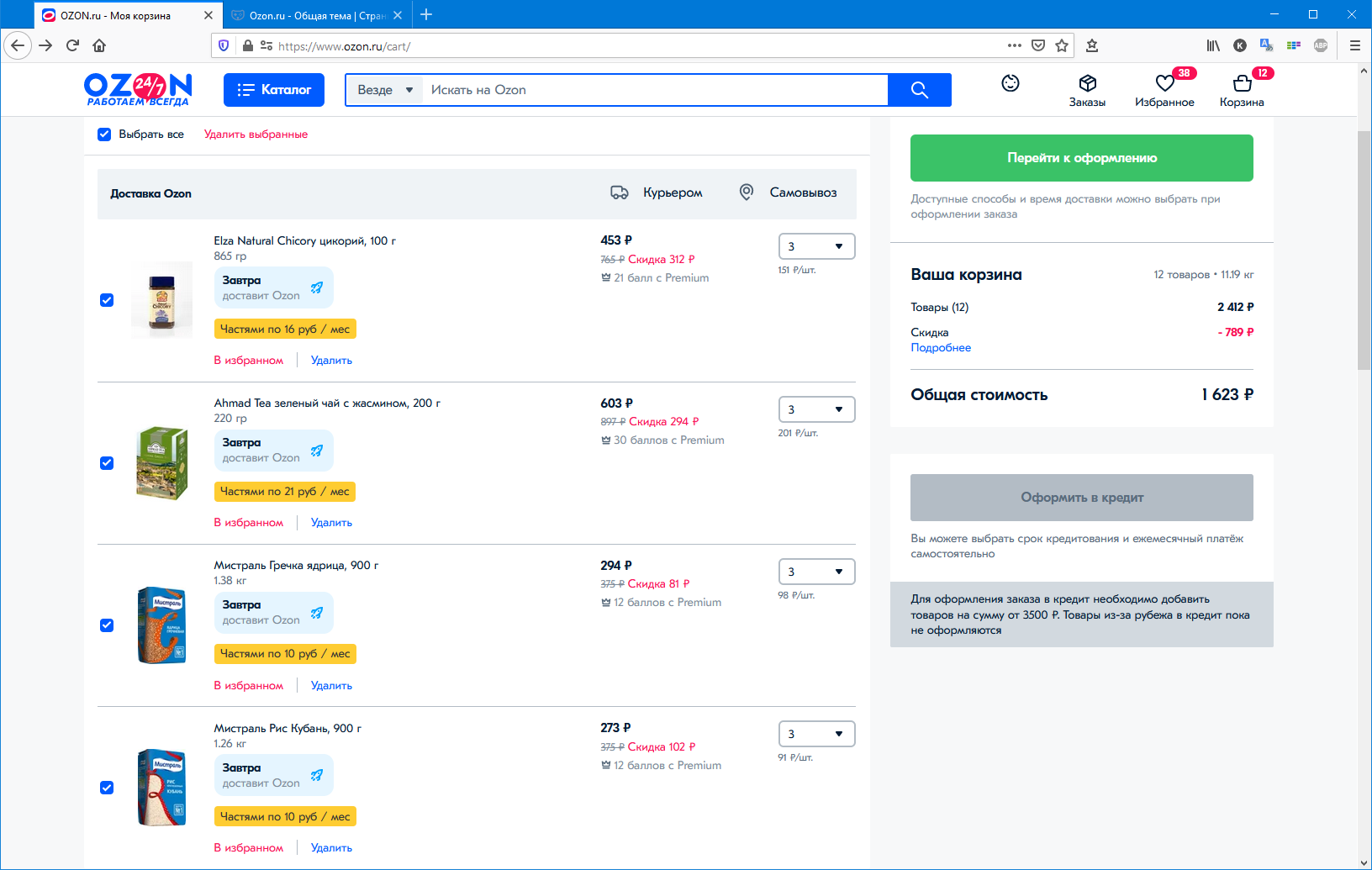This screenshot has height=870, width=1372.
Task: Click the ABP extension icon
Action: (1321, 45)
